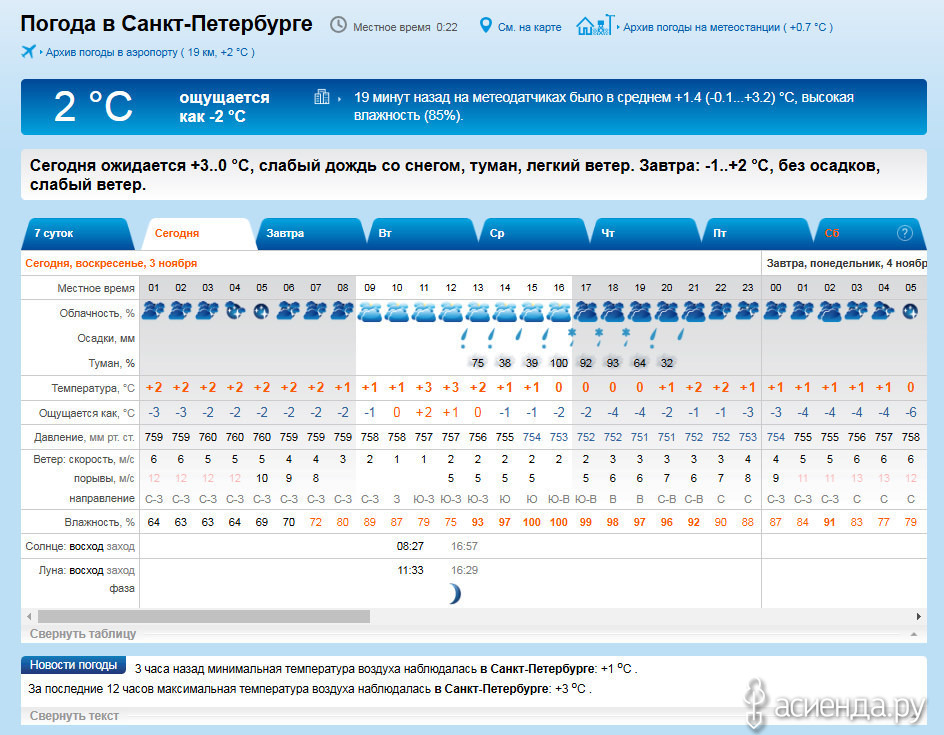
Task: Click the Местное время 0:22 text
Action: tap(405, 27)
